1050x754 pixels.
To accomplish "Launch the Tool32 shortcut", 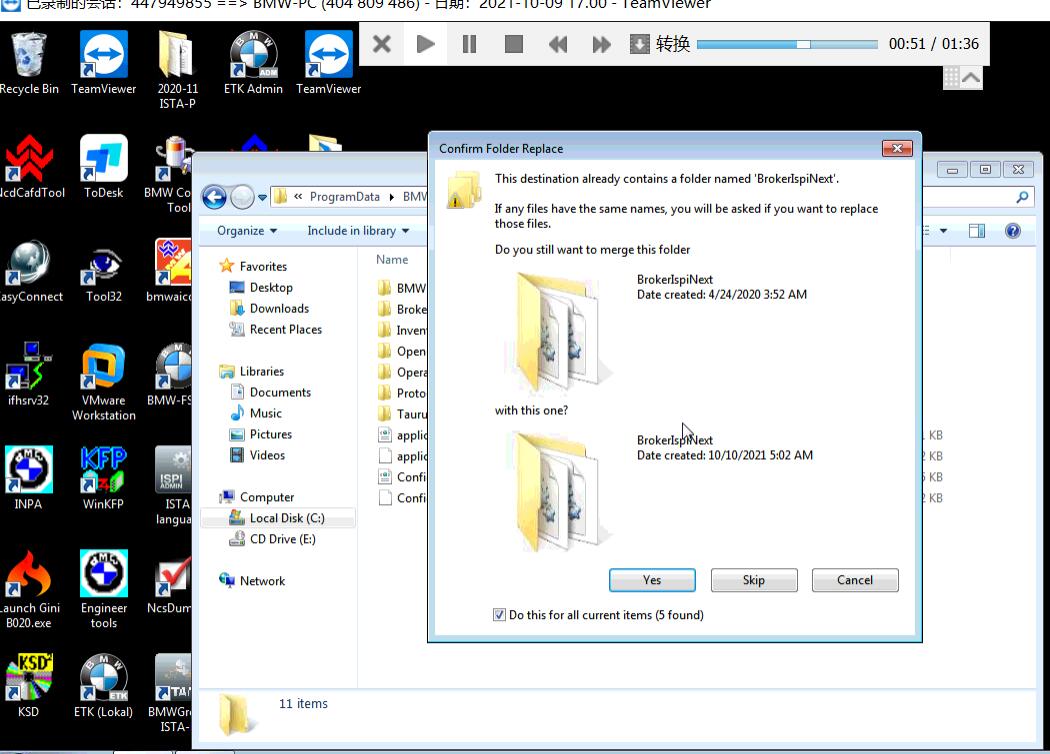I will click(103, 271).
